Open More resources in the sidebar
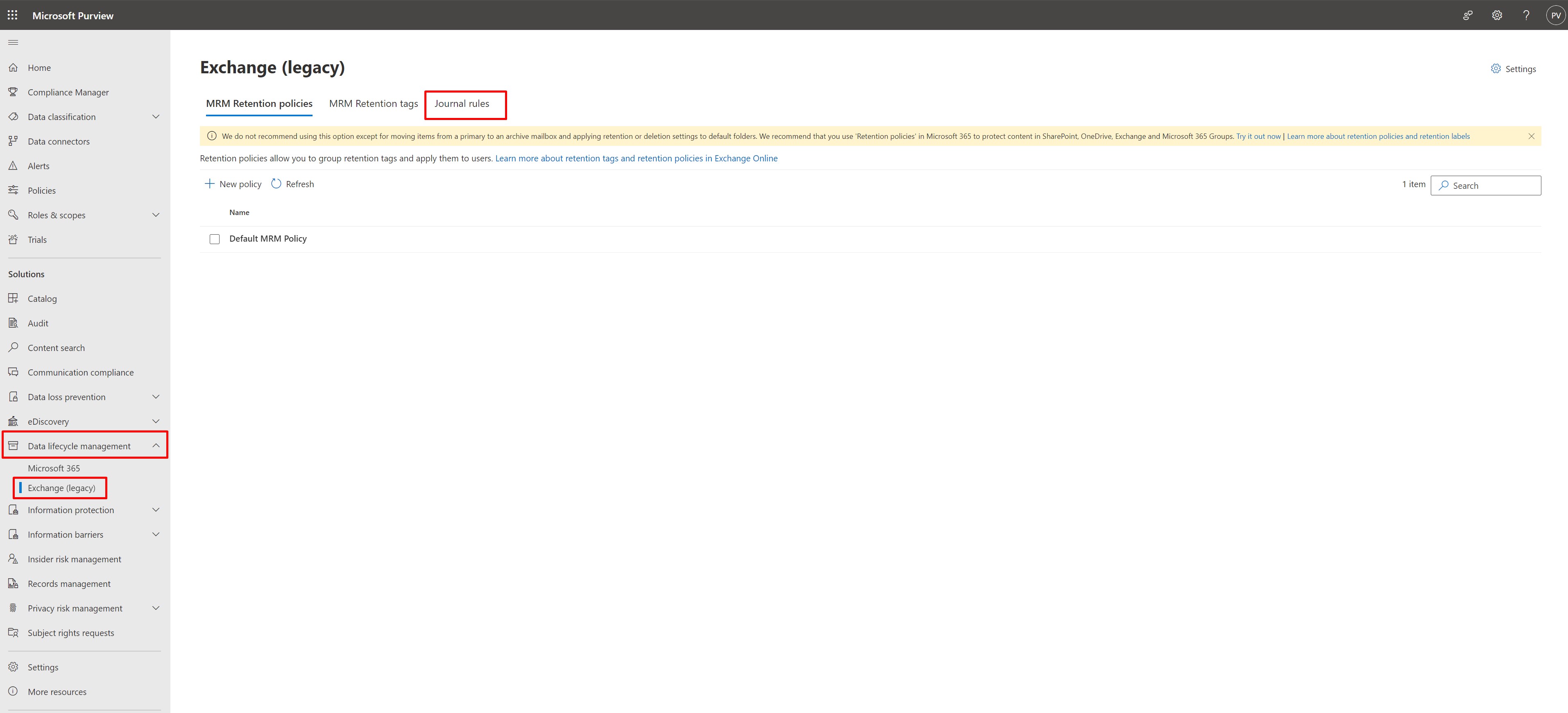This screenshot has width=1568, height=713. click(57, 692)
